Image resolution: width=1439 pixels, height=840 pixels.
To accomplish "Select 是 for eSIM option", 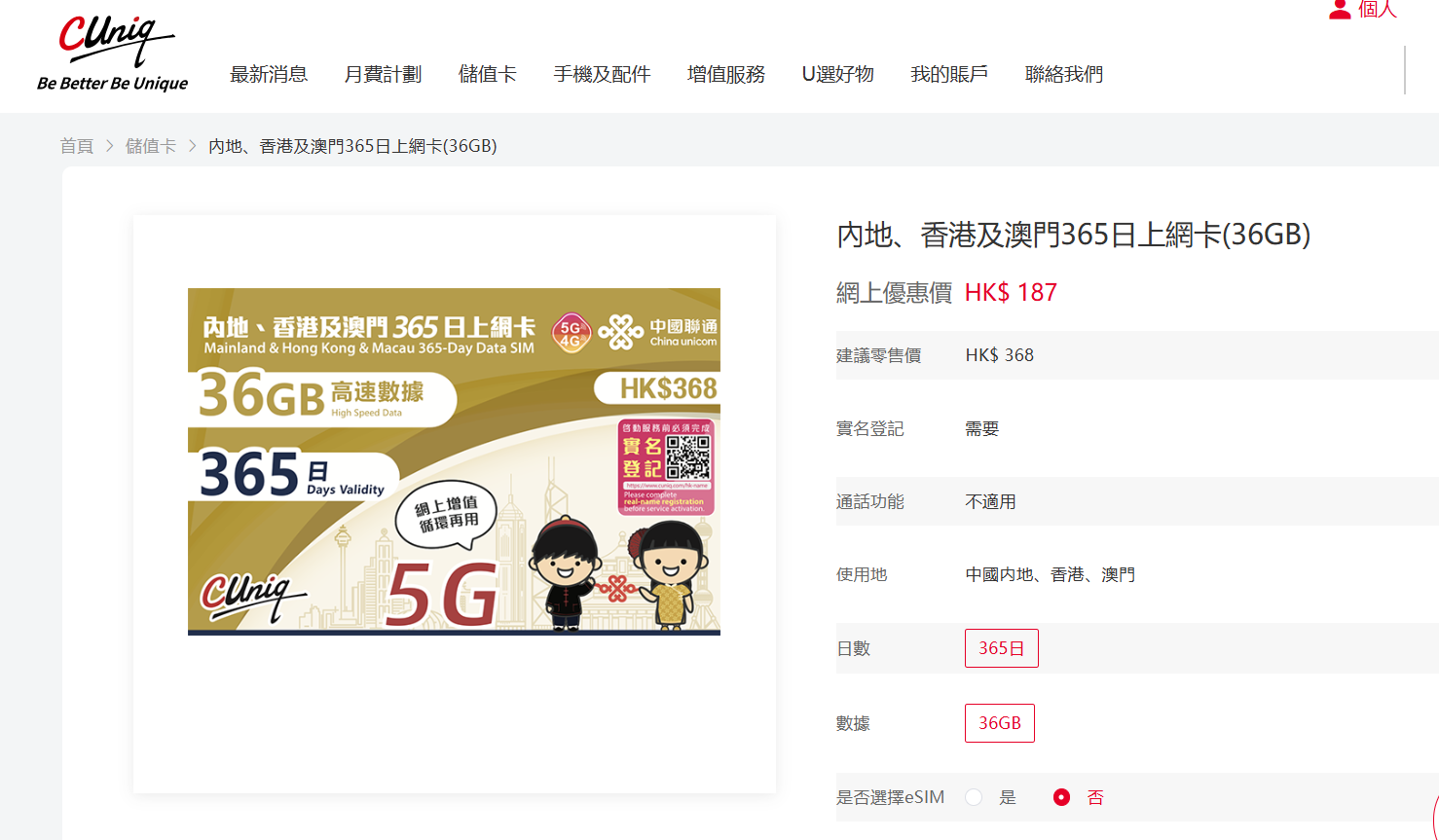I will click(974, 797).
